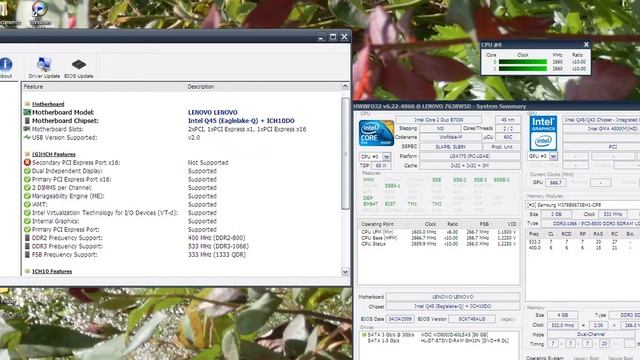Image resolution: width=640 pixels, height=360 pixels.
Task: Click the Intel Graphics logo
Action: (x=543, y=133)
